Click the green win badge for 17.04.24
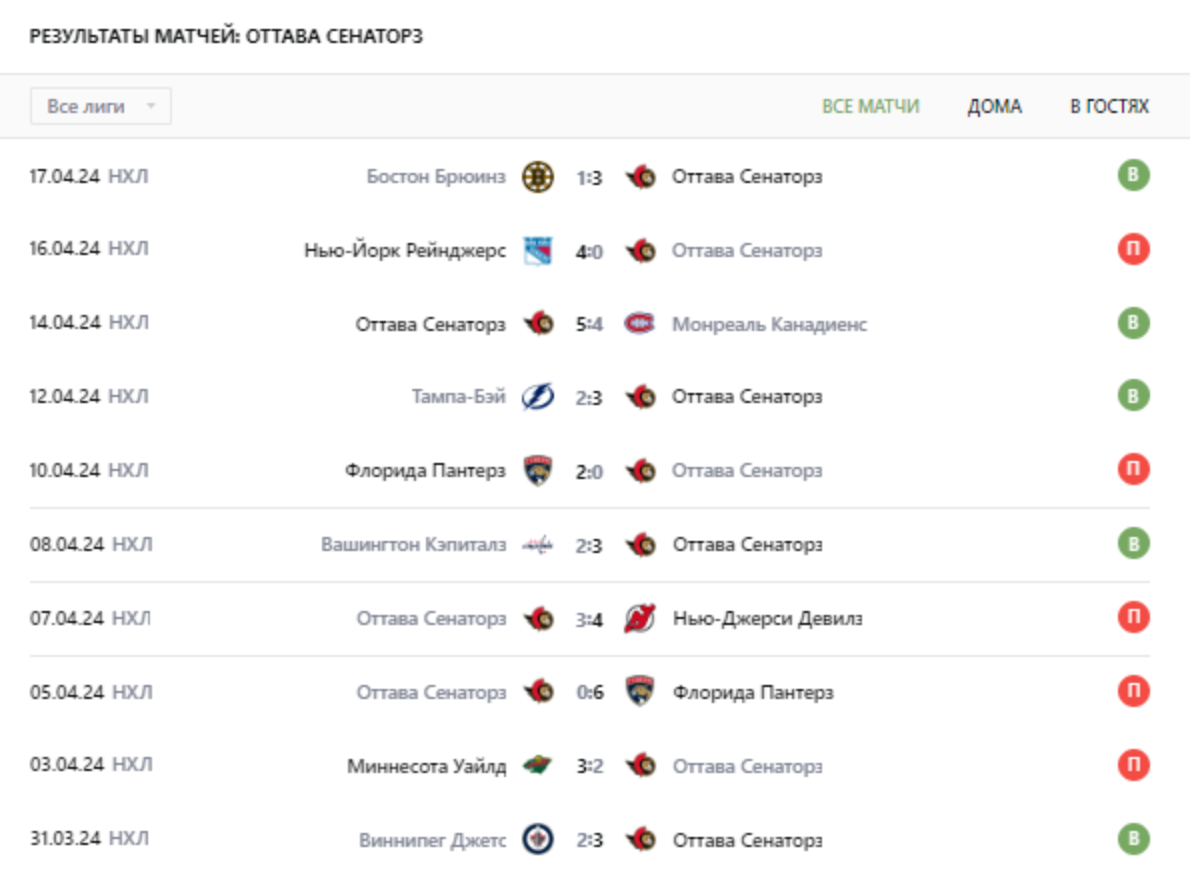Image resolution: width=1196 pixels, height=894 pixels. tap(1133, 176)
